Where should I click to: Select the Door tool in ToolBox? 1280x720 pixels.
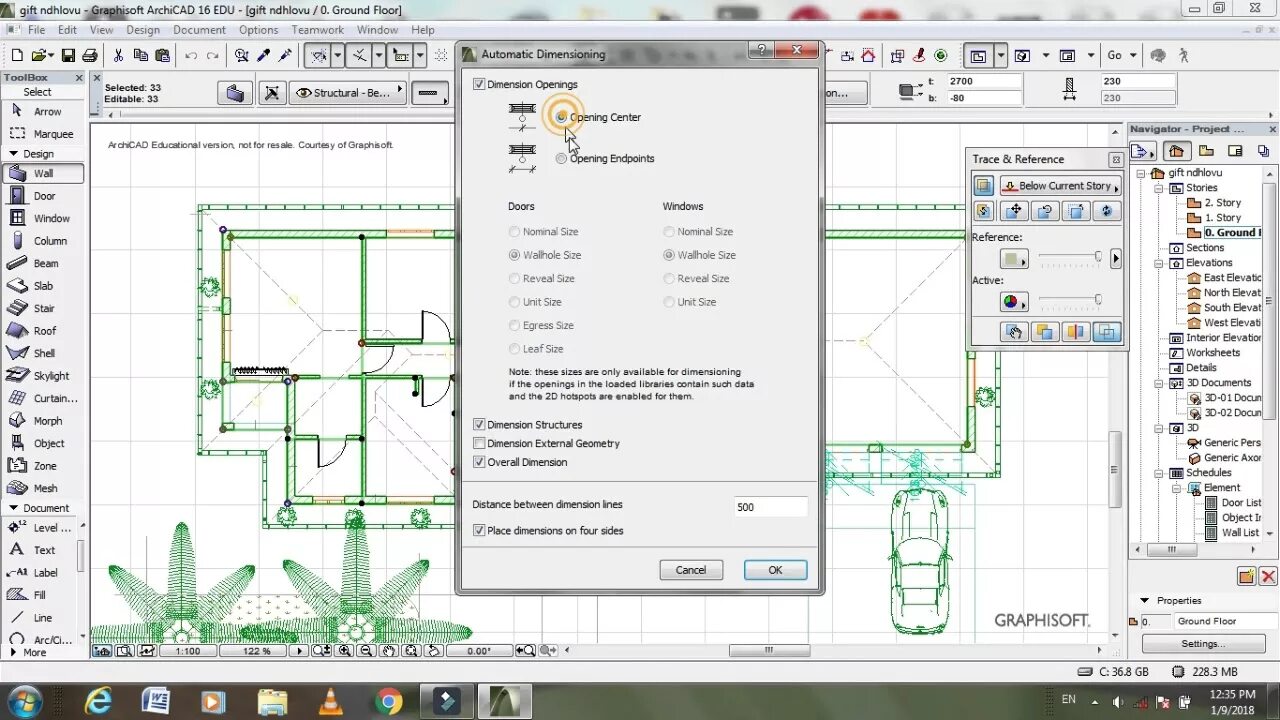coord(43,196)
